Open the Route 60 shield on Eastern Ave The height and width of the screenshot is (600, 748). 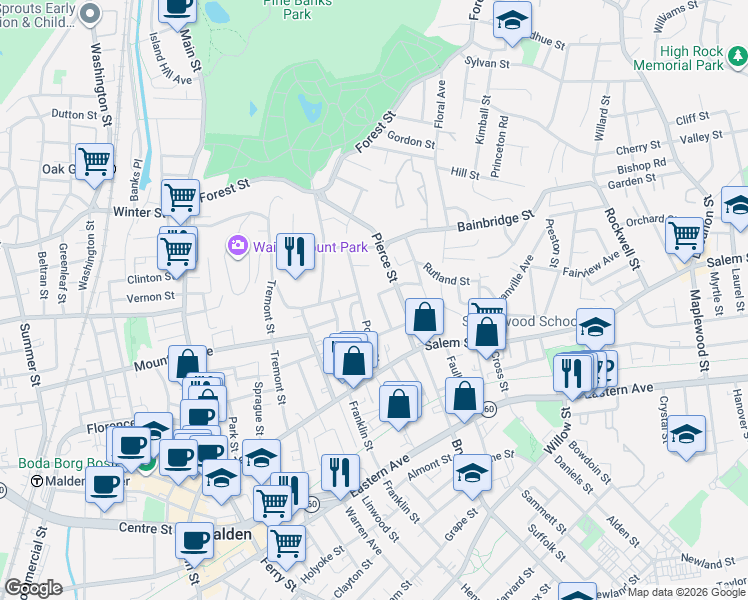tap(488, 409)
